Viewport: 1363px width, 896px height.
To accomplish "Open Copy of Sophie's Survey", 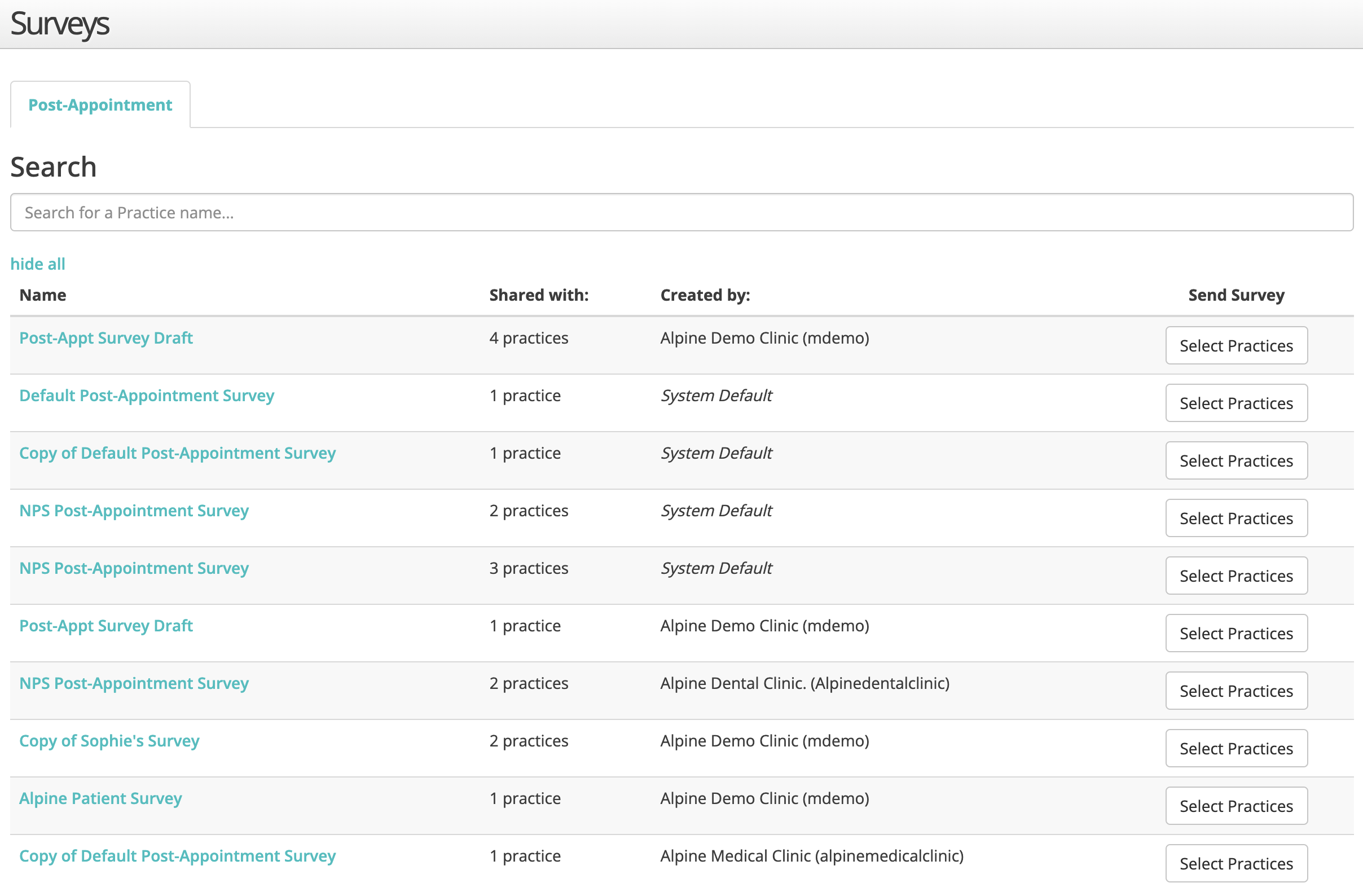I will click(x=109, y=741).
